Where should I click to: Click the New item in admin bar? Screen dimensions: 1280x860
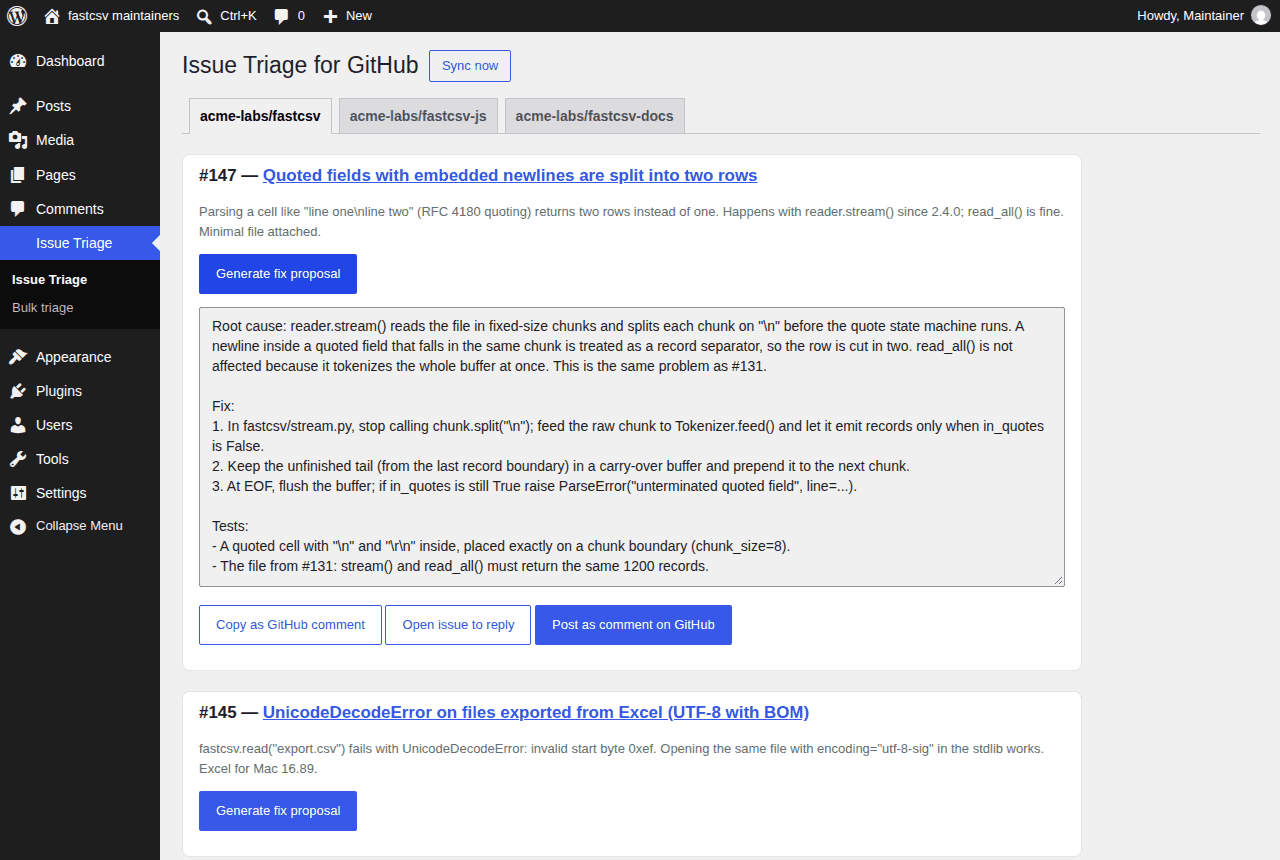[347, 16]
